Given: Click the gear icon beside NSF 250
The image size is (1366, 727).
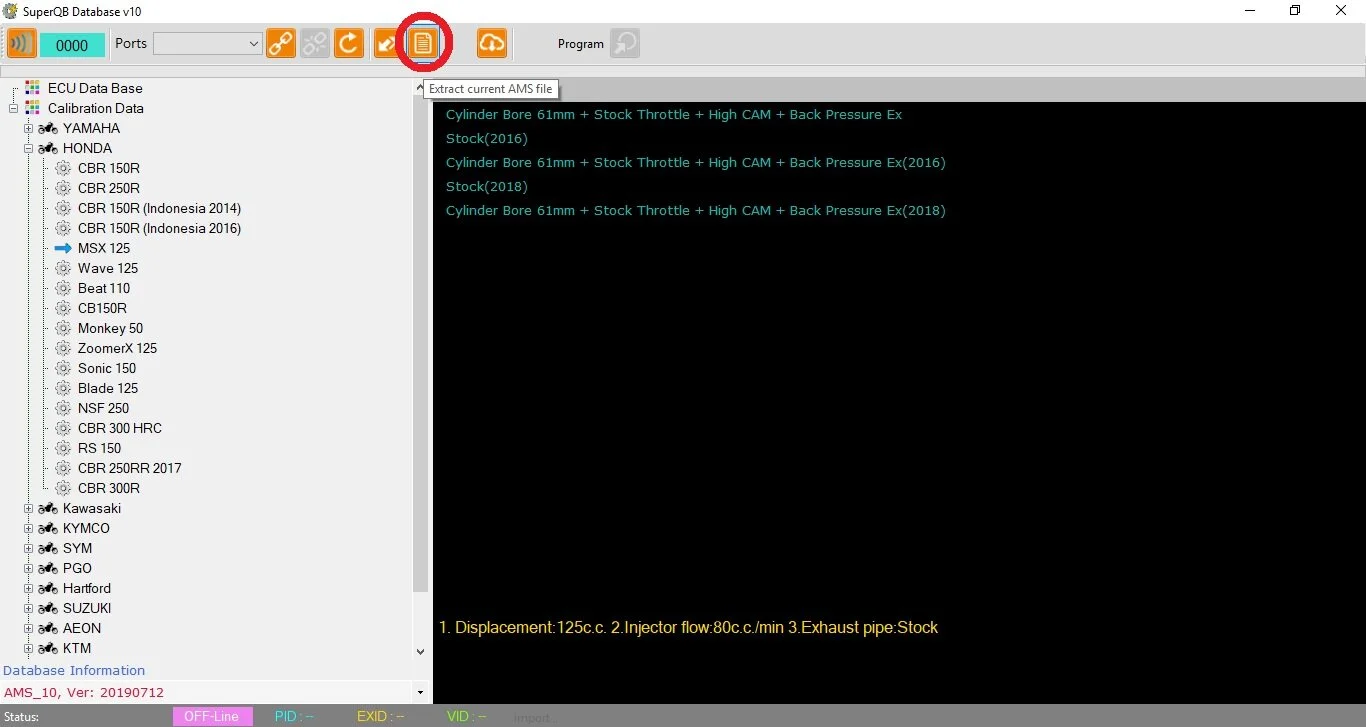Looking at the screenshot, I should click(63, 408).
